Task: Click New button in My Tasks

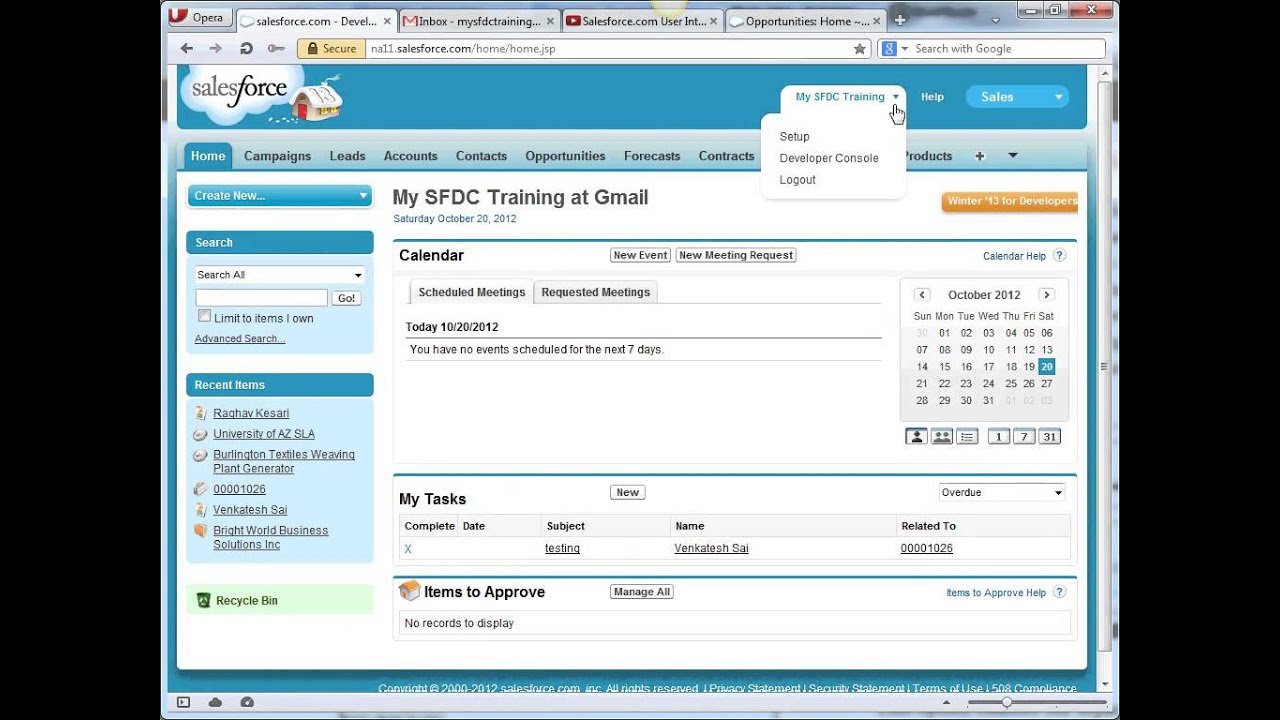Action: [627, 492]
